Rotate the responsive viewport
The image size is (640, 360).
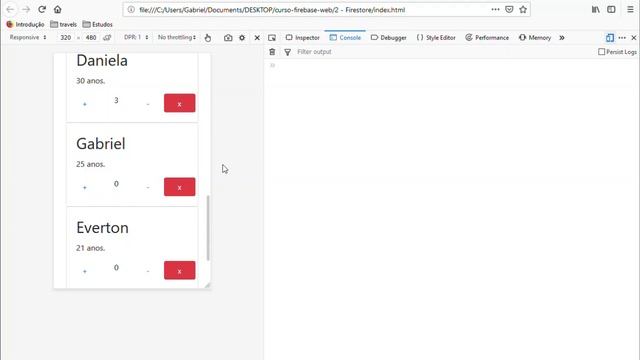[107, 38]
